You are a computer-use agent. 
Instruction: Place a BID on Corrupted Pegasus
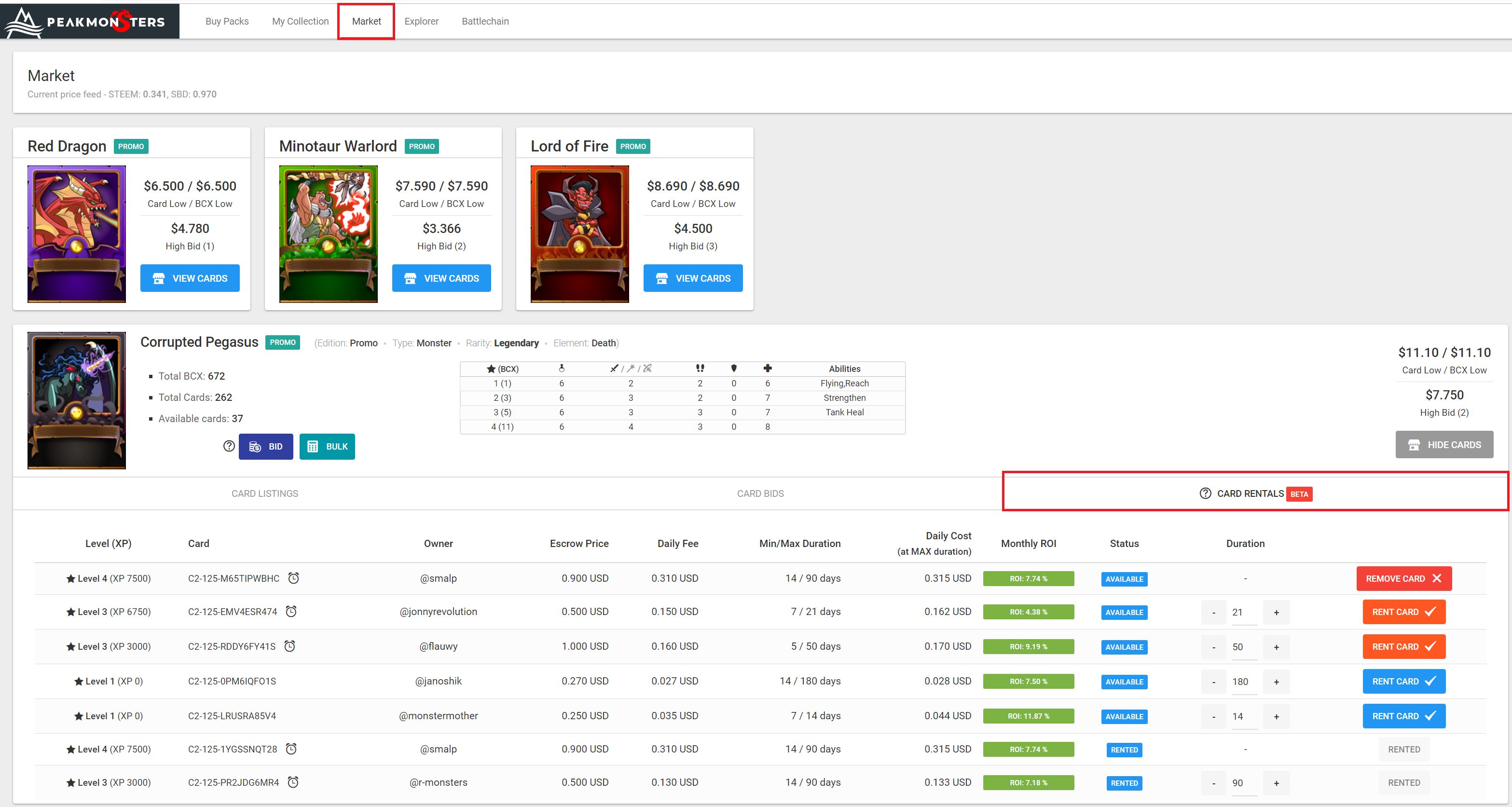pos(266,447)
